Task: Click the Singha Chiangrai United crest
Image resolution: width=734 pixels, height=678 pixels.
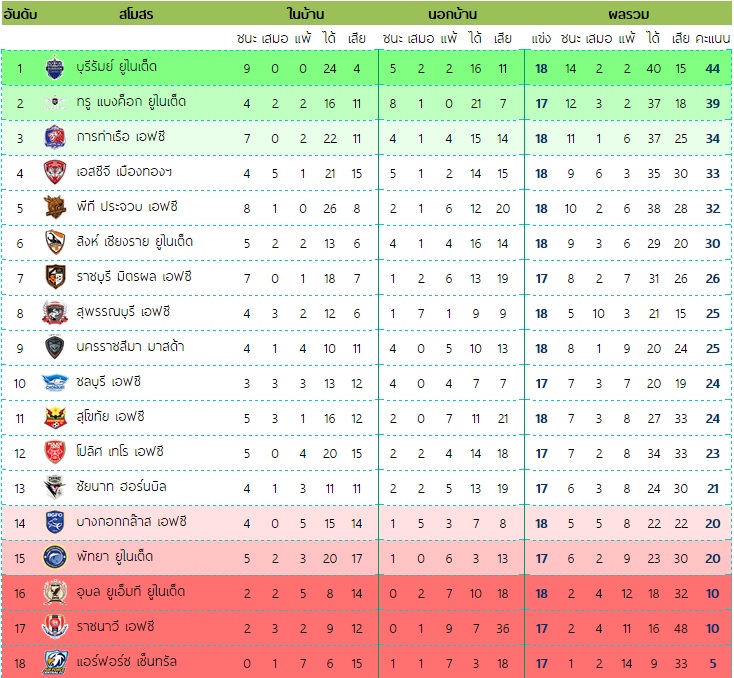Action: point(55,242)
